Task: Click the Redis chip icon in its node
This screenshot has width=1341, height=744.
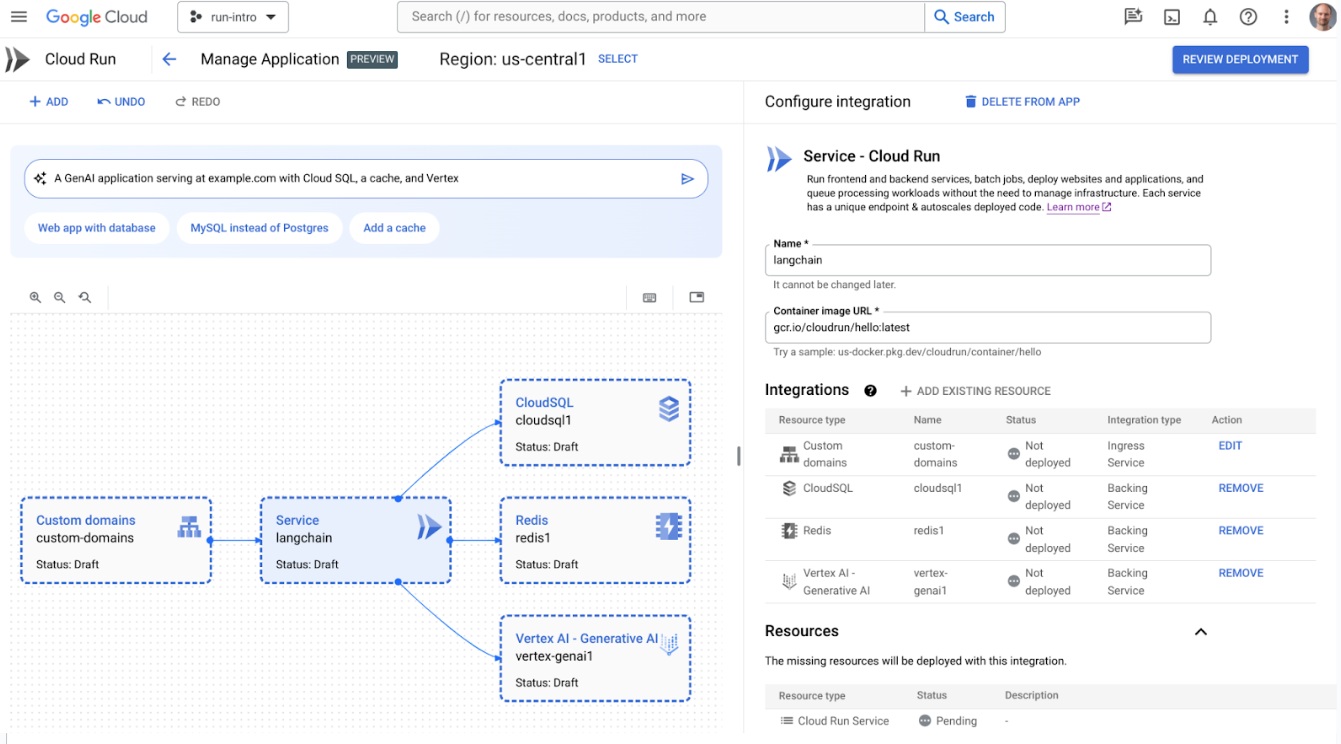Action: tap(669, 526)
